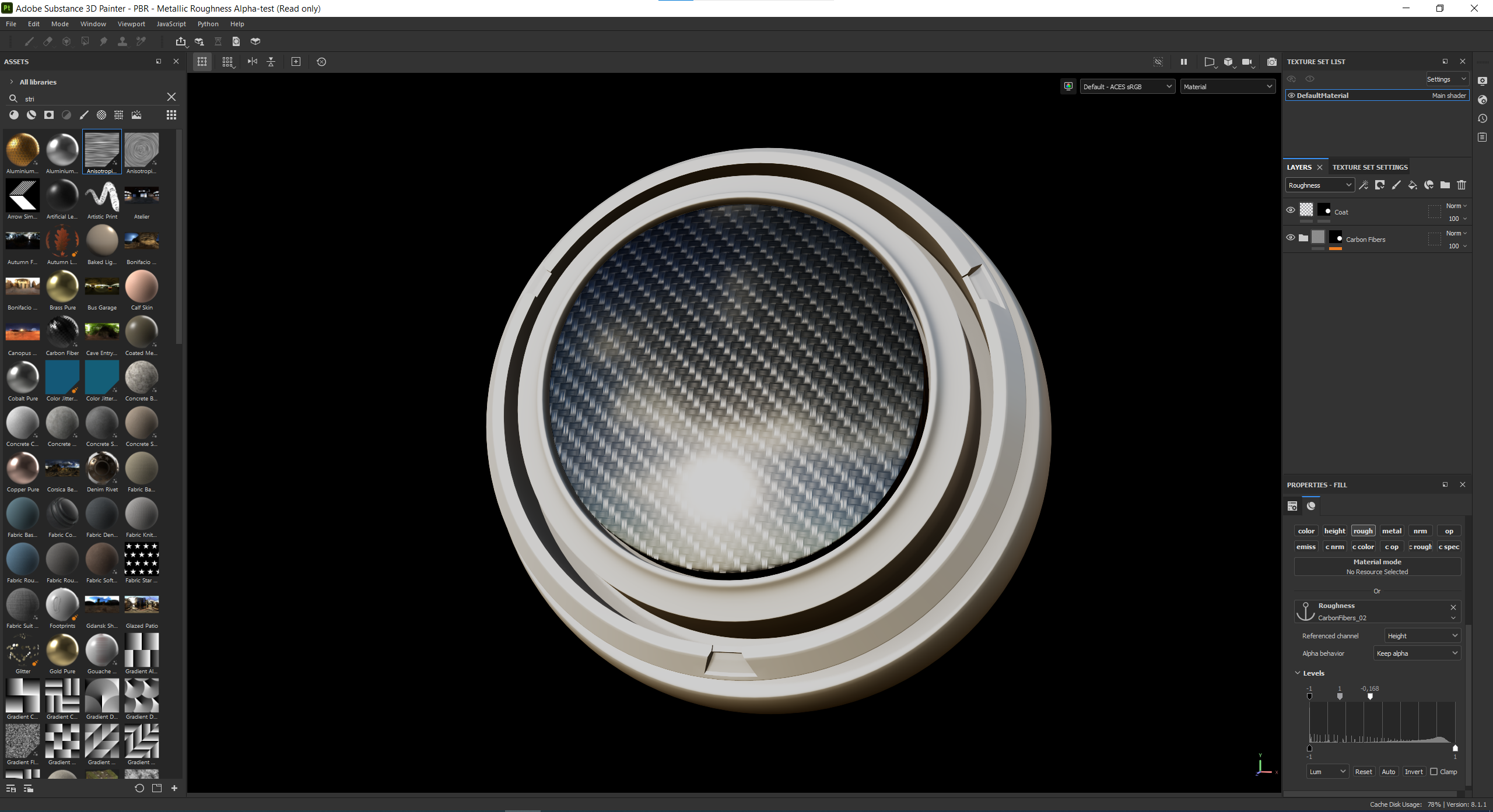Click the Invert button in Levels
Image resolution: width=1493 pixels, height=812 pixels.
(x=1413, y=771)
